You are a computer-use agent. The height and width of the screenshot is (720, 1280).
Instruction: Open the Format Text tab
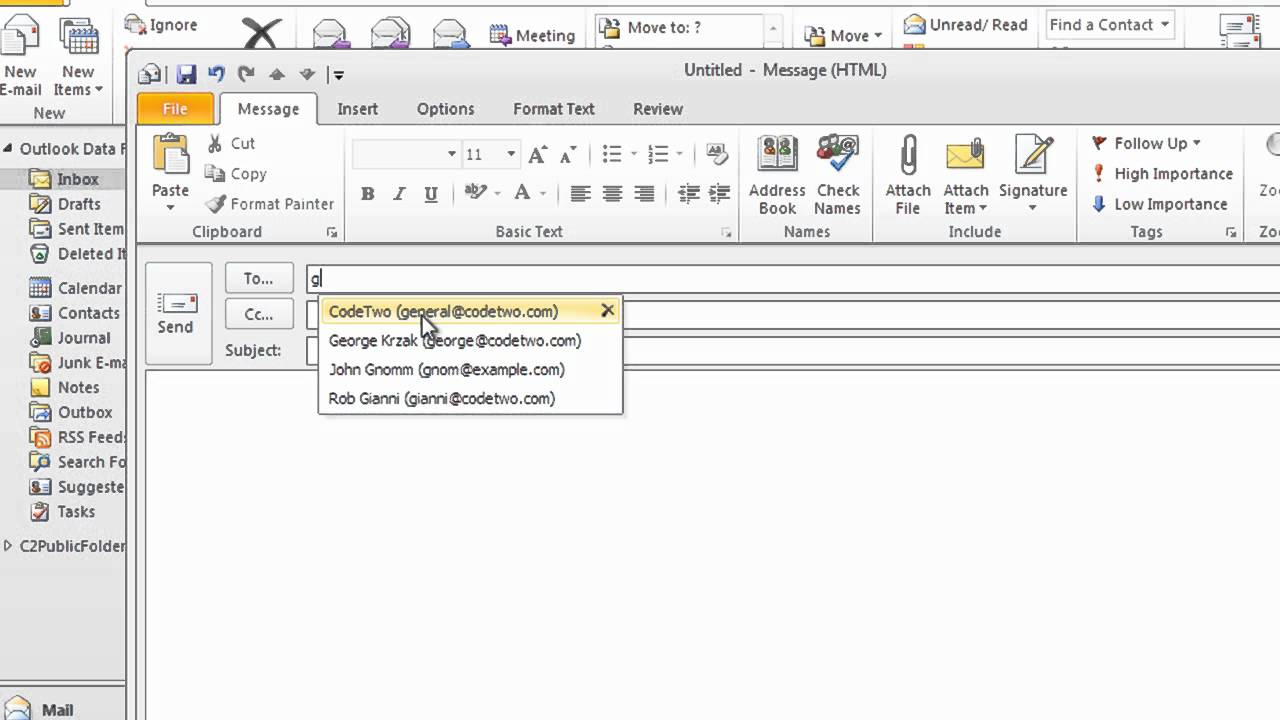coord(553,108)
